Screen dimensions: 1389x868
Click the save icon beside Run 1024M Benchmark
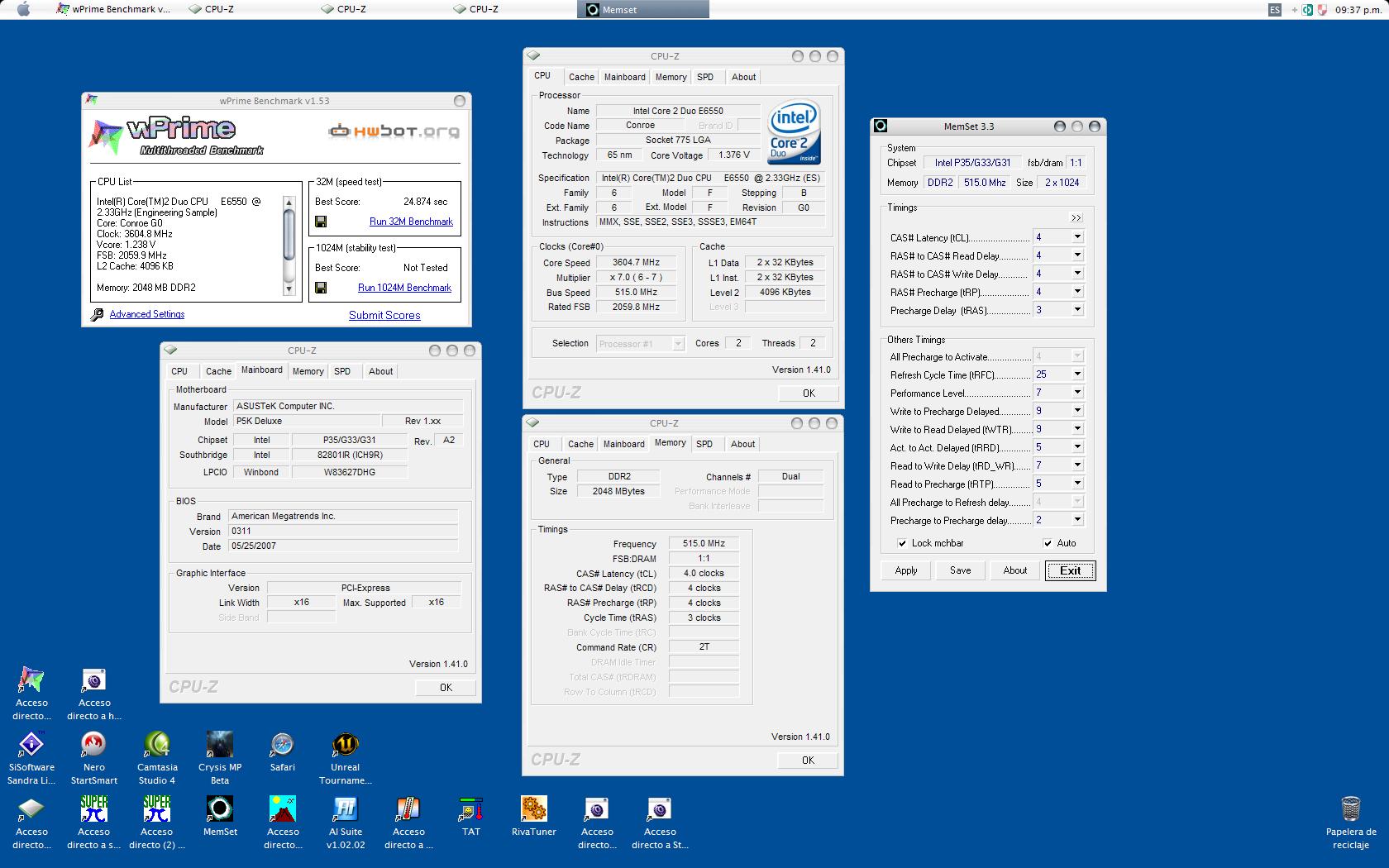(x=321, y=288)
